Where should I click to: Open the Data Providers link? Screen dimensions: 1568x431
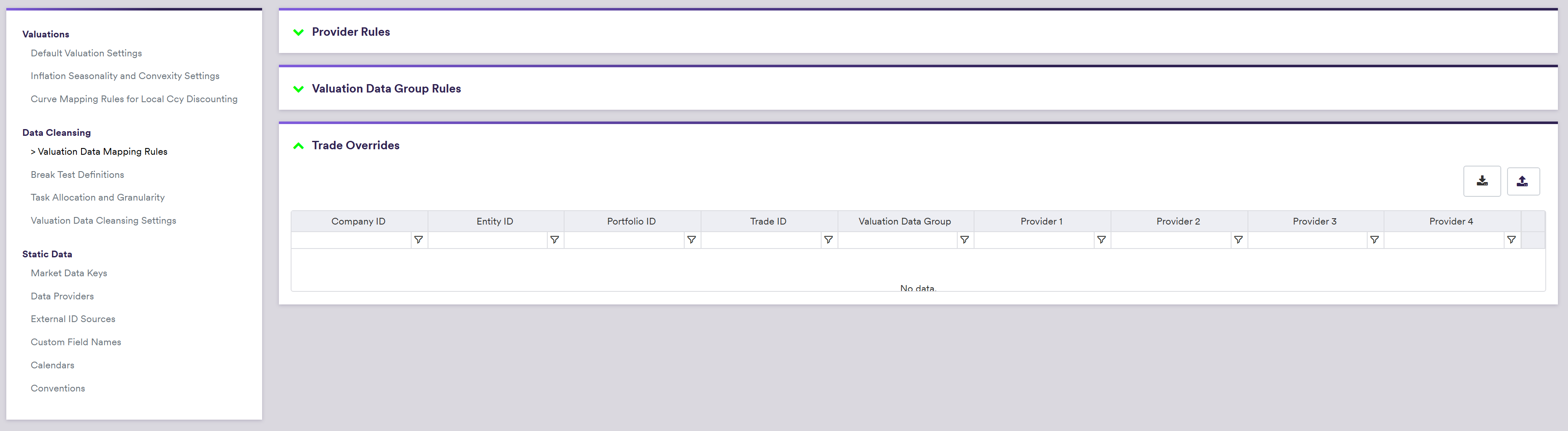(62, 296)
